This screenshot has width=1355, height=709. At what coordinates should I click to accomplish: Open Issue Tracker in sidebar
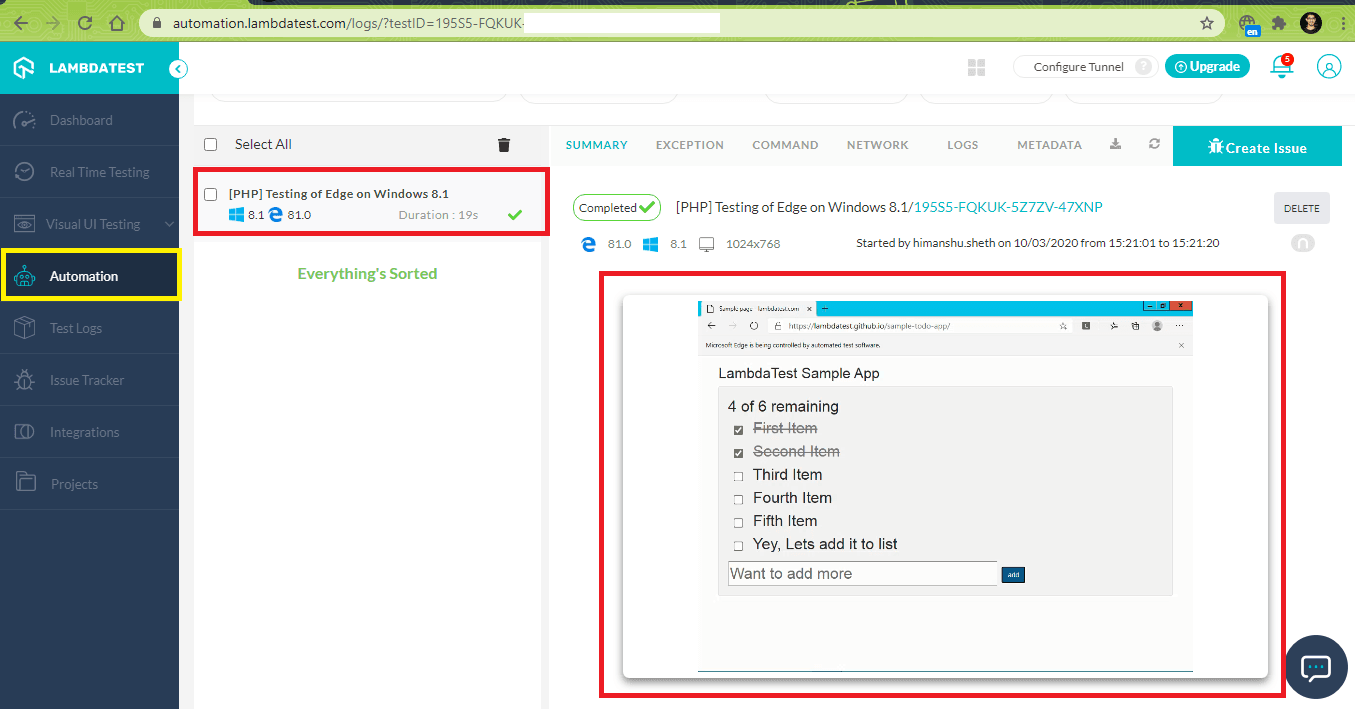89,380
